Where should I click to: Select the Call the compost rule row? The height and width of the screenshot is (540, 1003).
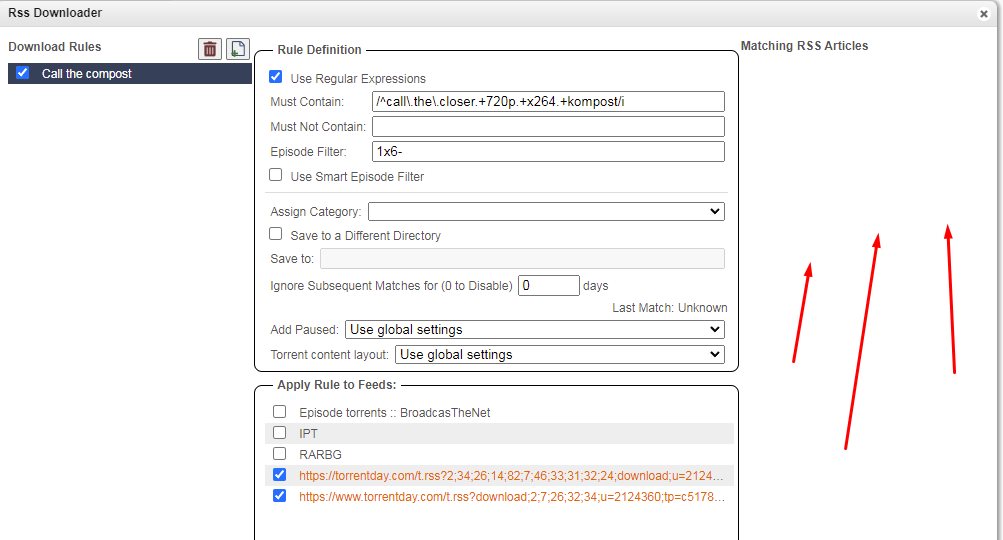point(130,74)
